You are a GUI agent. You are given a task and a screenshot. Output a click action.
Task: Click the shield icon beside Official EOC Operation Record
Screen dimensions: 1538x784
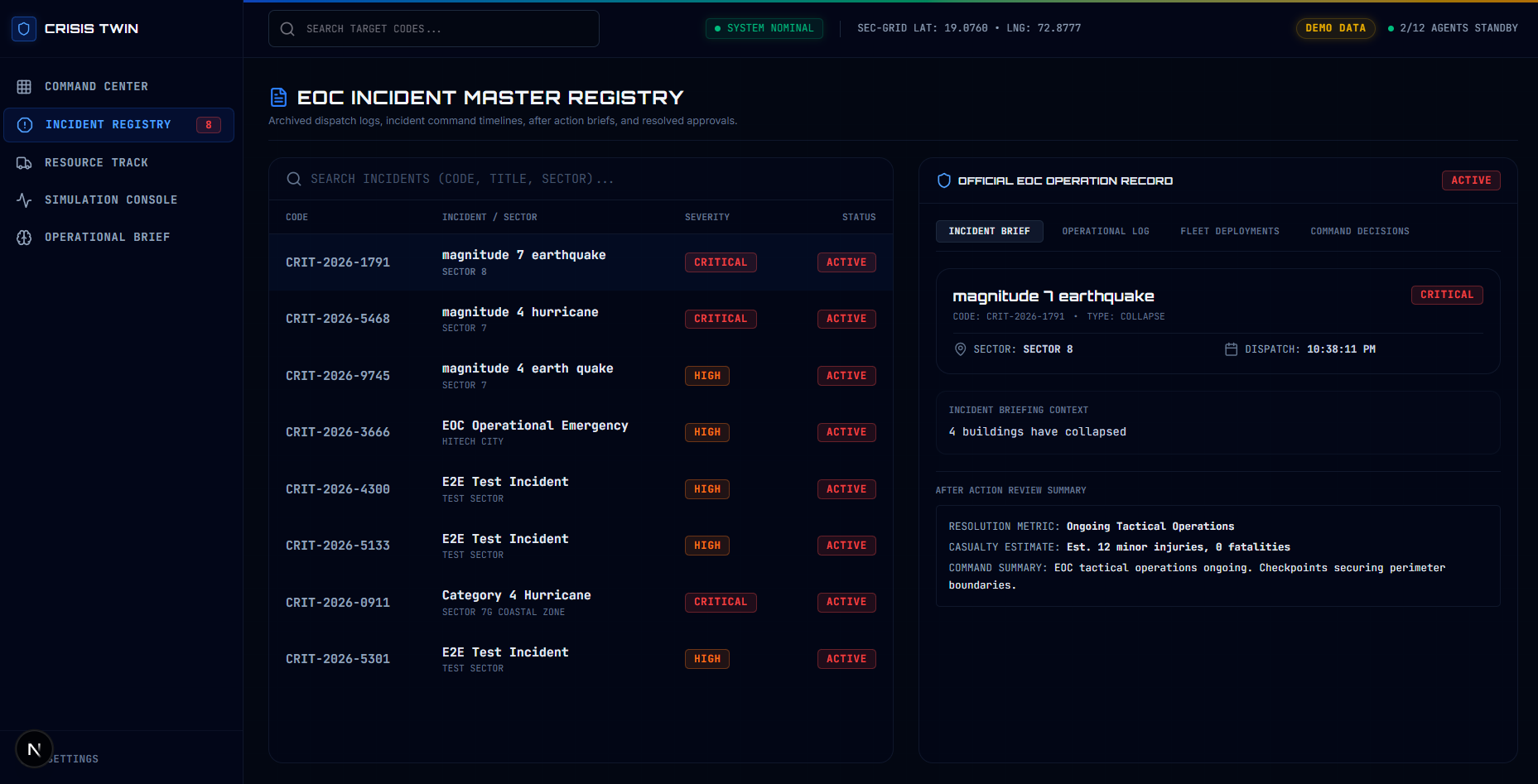944,180
